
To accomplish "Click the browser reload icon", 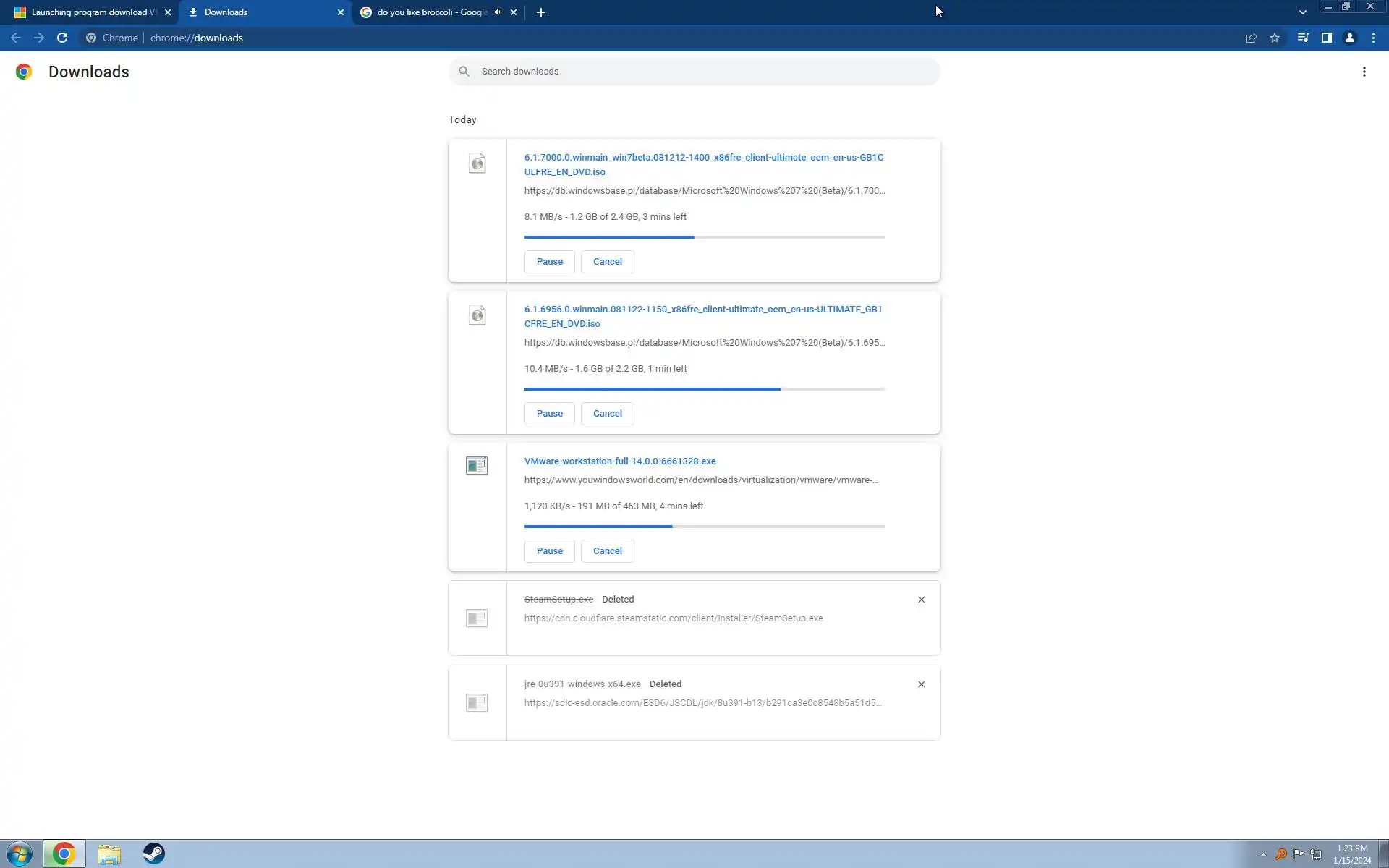I will 62,38.
